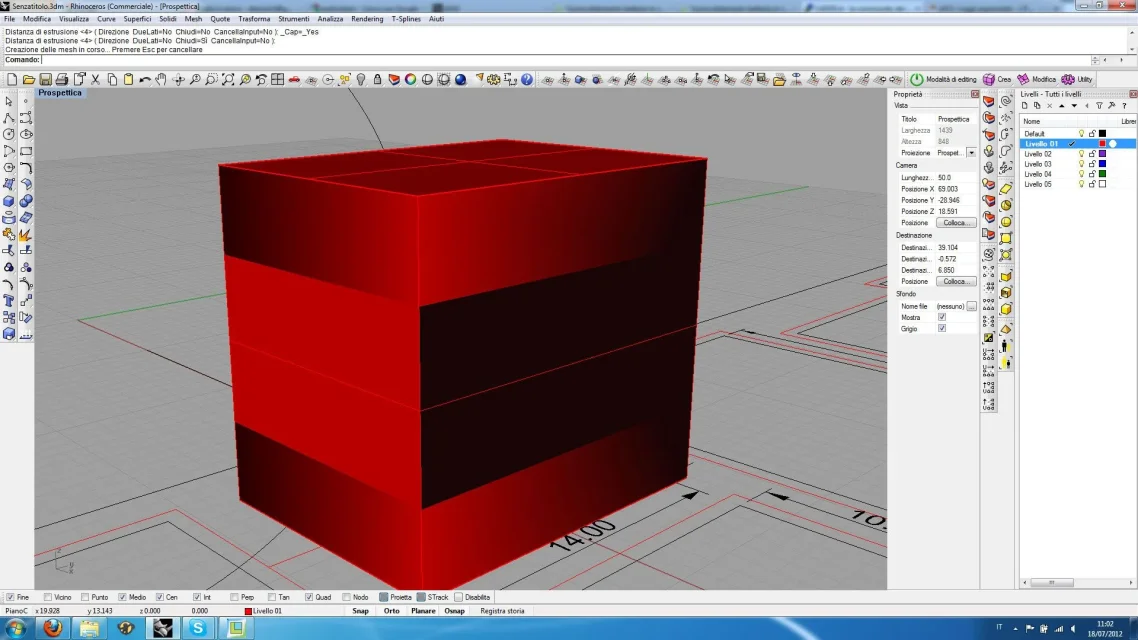Image resolution: width=1138 pixels, height=640 pixels.
Task: Open the Superfici menu
Action: [x=137, y=19]
